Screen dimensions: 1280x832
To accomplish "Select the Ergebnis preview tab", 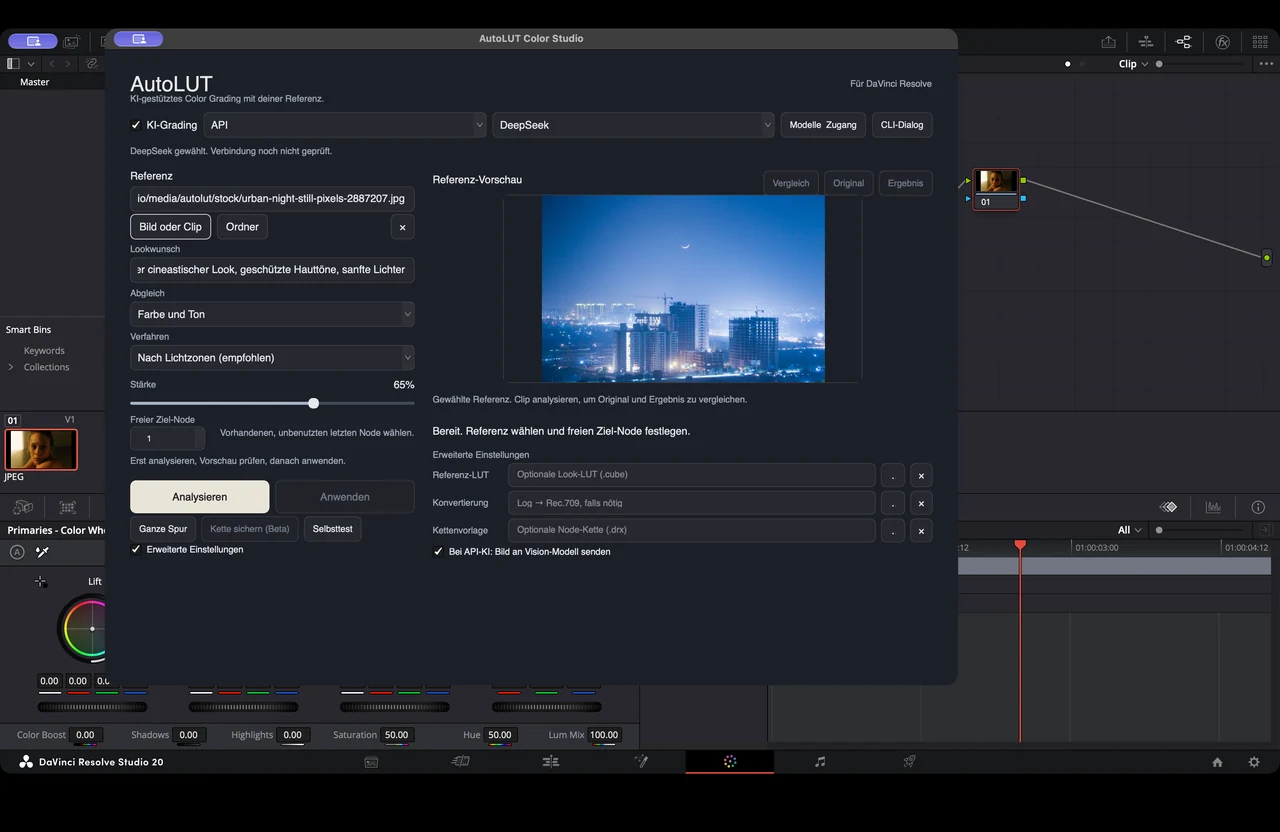I will point(905,183).
